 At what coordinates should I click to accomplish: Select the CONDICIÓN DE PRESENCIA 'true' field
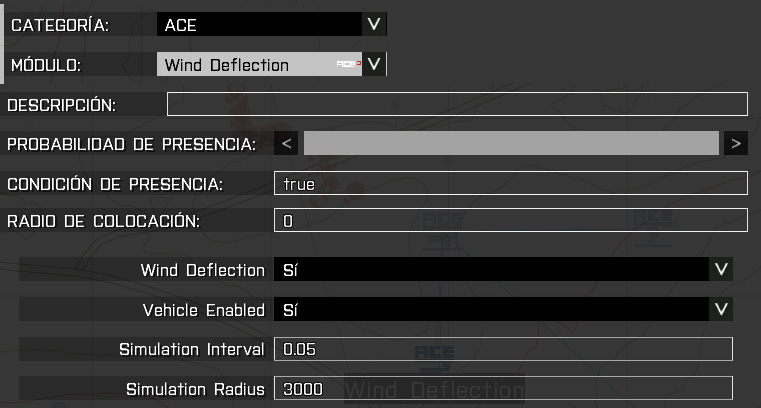point(510,184)
